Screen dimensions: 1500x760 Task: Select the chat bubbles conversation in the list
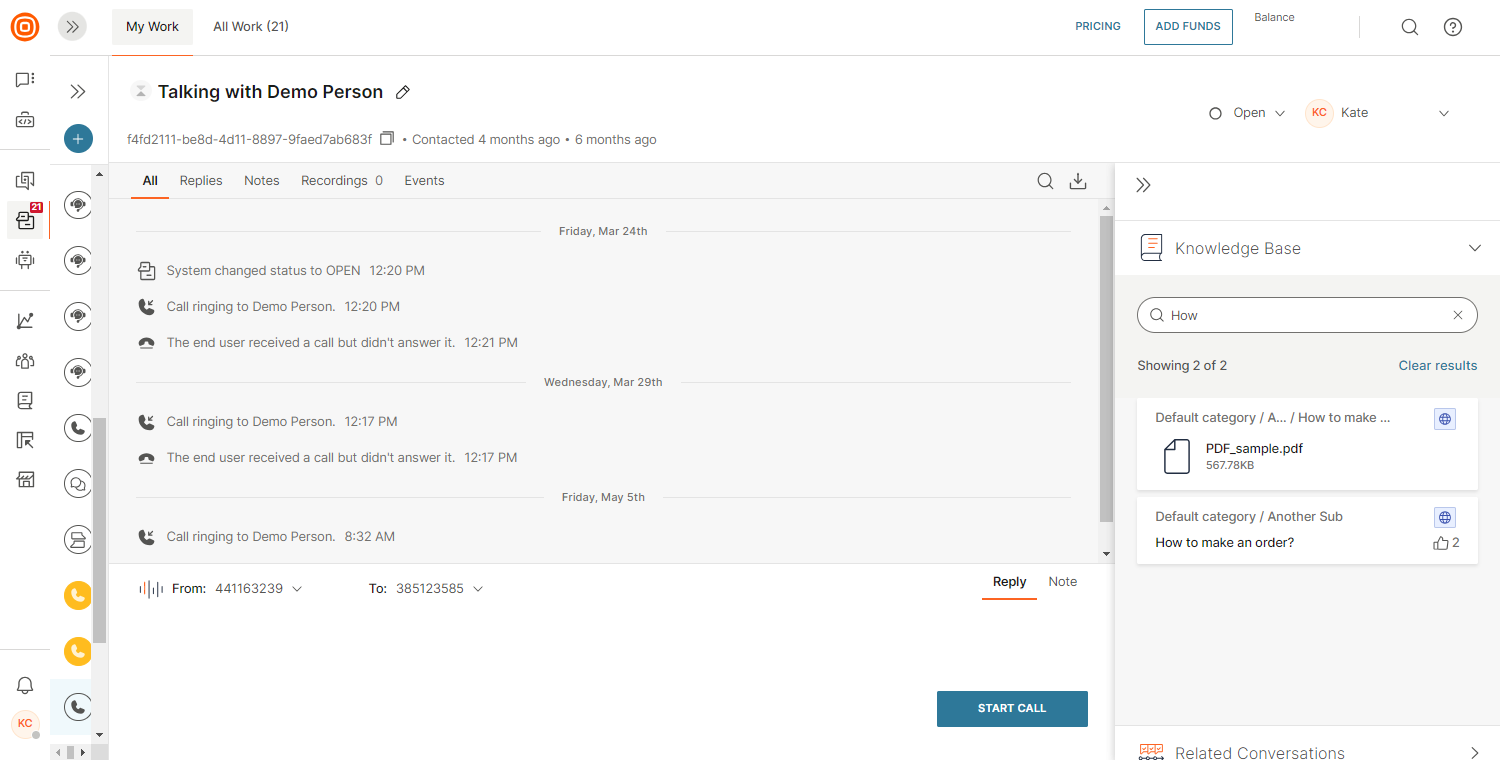[78, 484]
